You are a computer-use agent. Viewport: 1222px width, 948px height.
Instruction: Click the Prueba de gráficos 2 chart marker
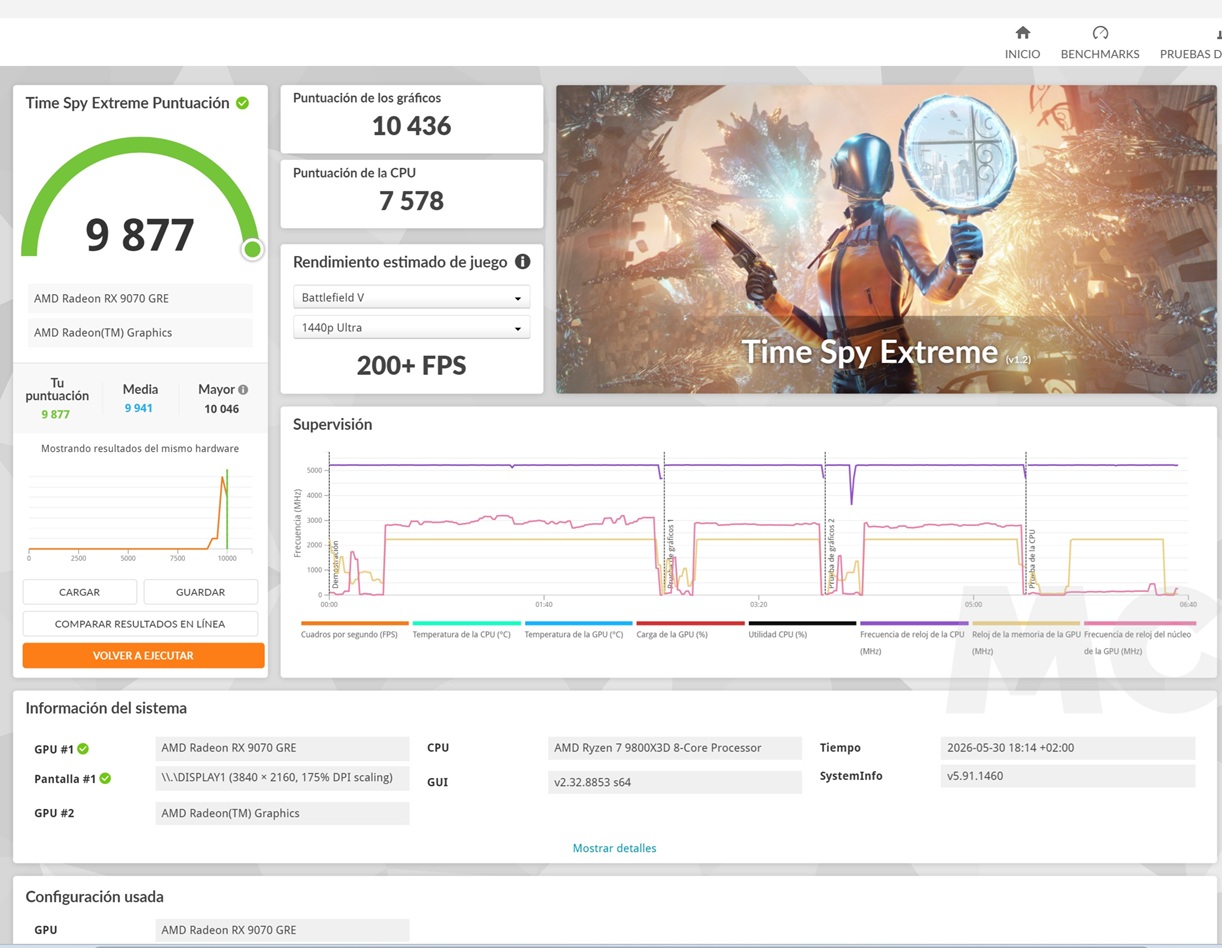(x=831, y=555)
